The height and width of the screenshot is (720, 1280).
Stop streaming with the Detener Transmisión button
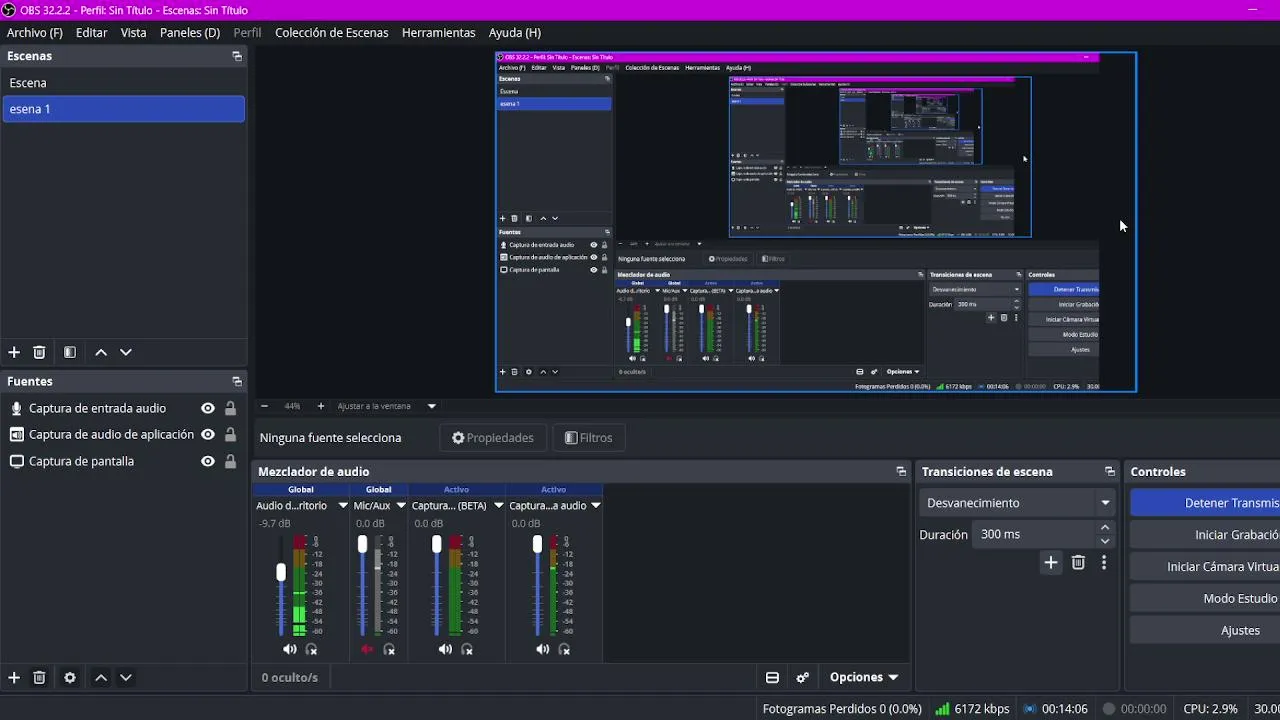1205,503
